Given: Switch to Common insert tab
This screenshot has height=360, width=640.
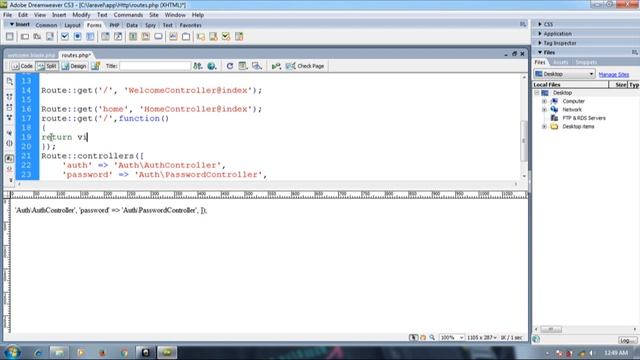Looking at the screenshot, I should (46, 25).
